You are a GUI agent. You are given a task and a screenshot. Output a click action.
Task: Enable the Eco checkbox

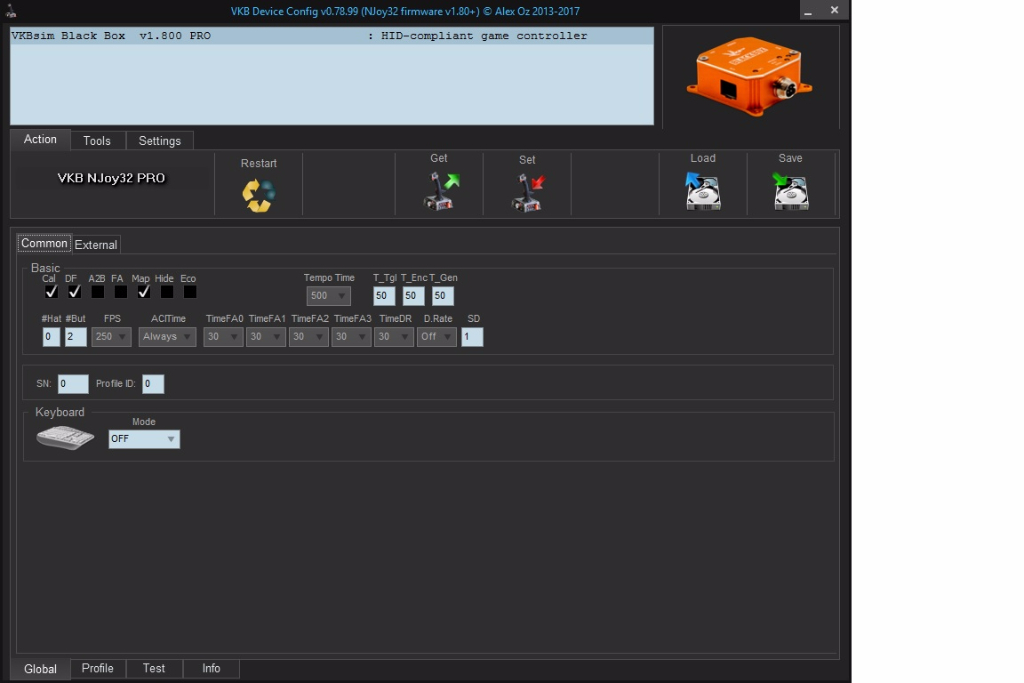[x=190, y=292]
